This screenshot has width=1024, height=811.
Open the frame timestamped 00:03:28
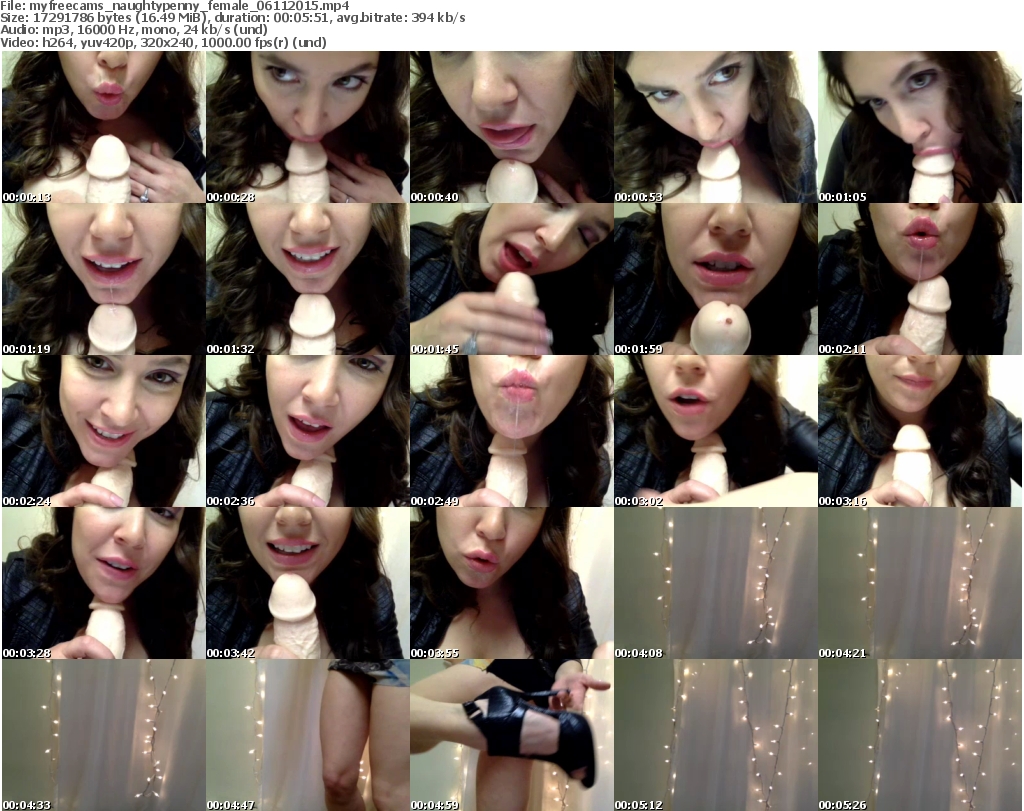103,583
